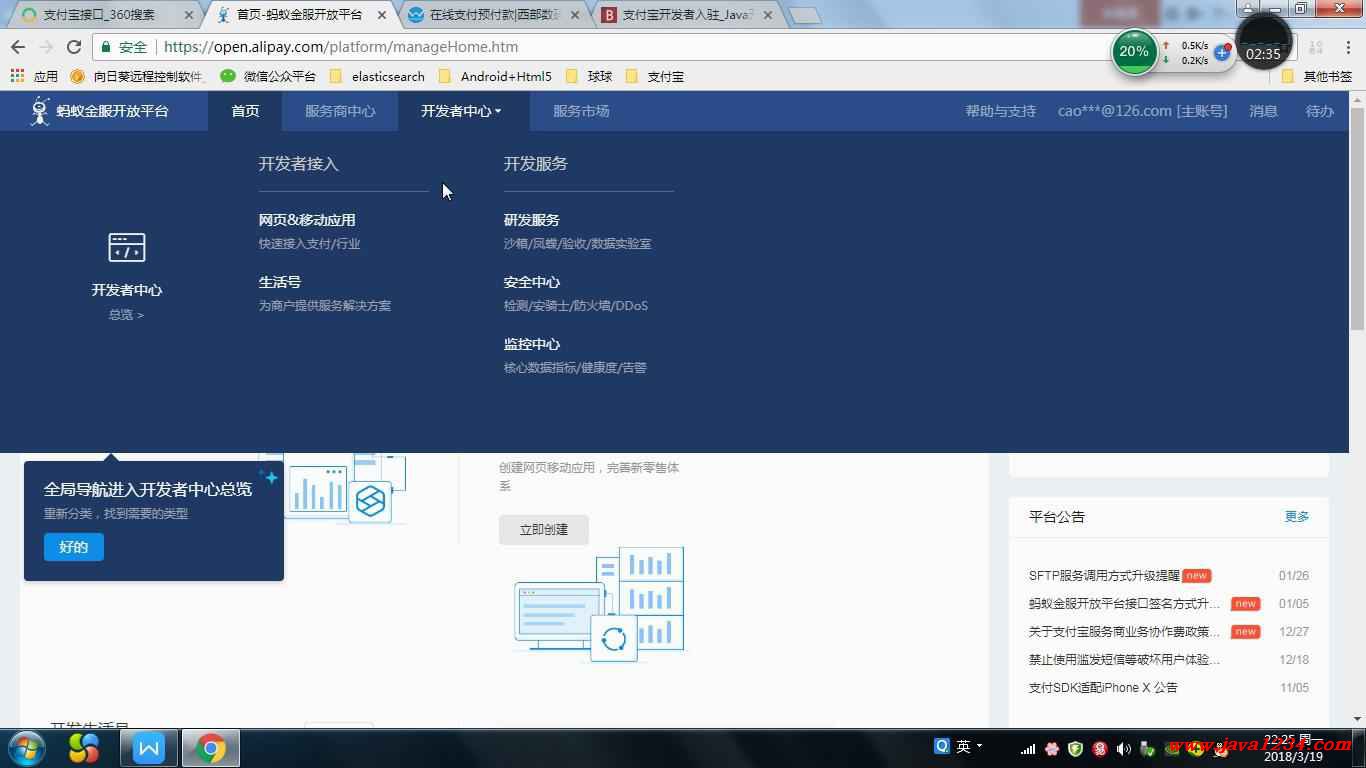Click the secure lock icon in address bar
Image resolution: width=1366 pixels, height=768 pixels.
pos(108,47)
